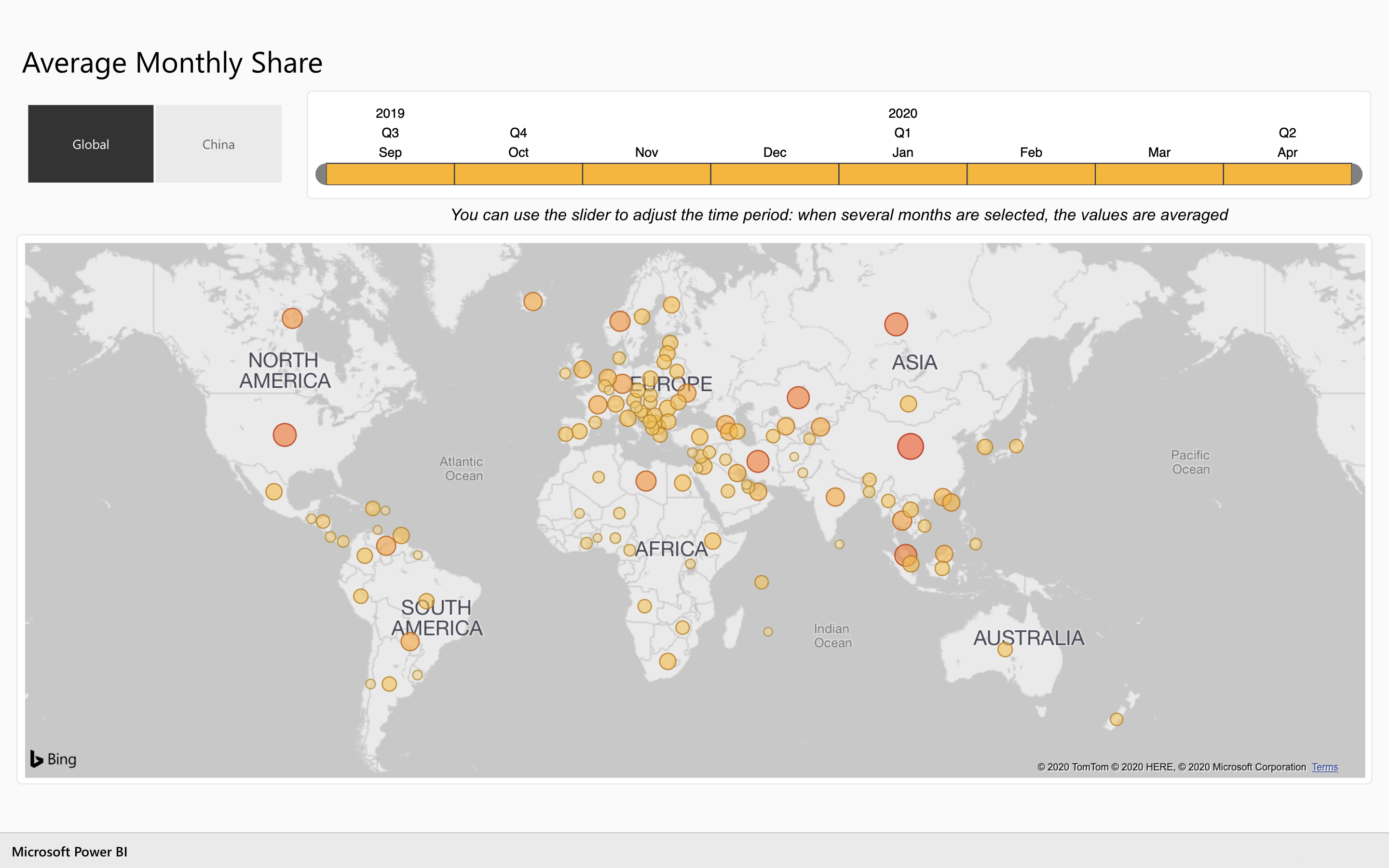Click the bubble over Iceland
The image size is (1389, 868).
pyautogui.click(x=532, y=301)
